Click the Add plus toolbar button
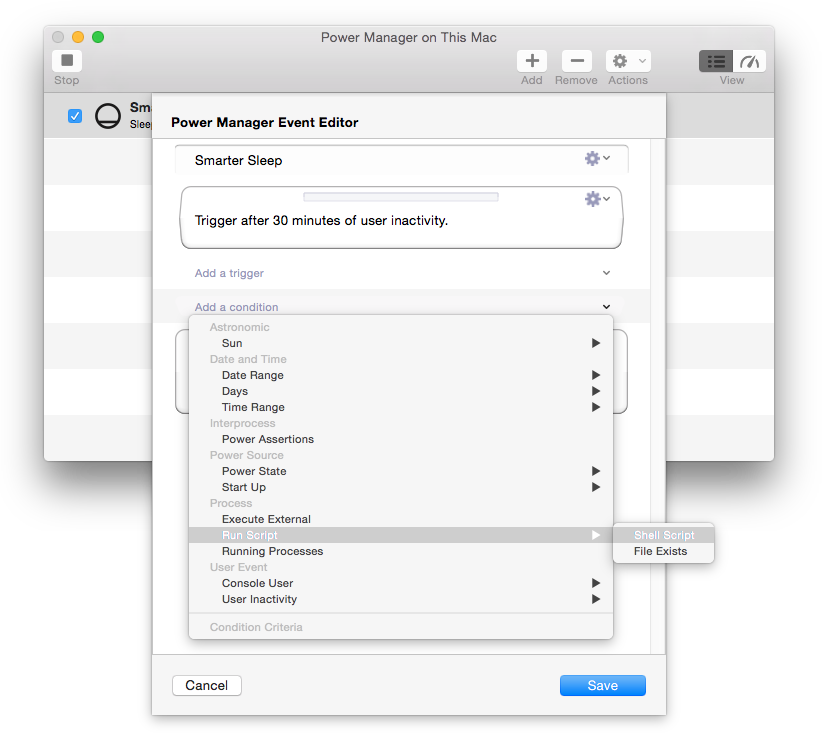The image size is (822, 733). pos(532,61)
